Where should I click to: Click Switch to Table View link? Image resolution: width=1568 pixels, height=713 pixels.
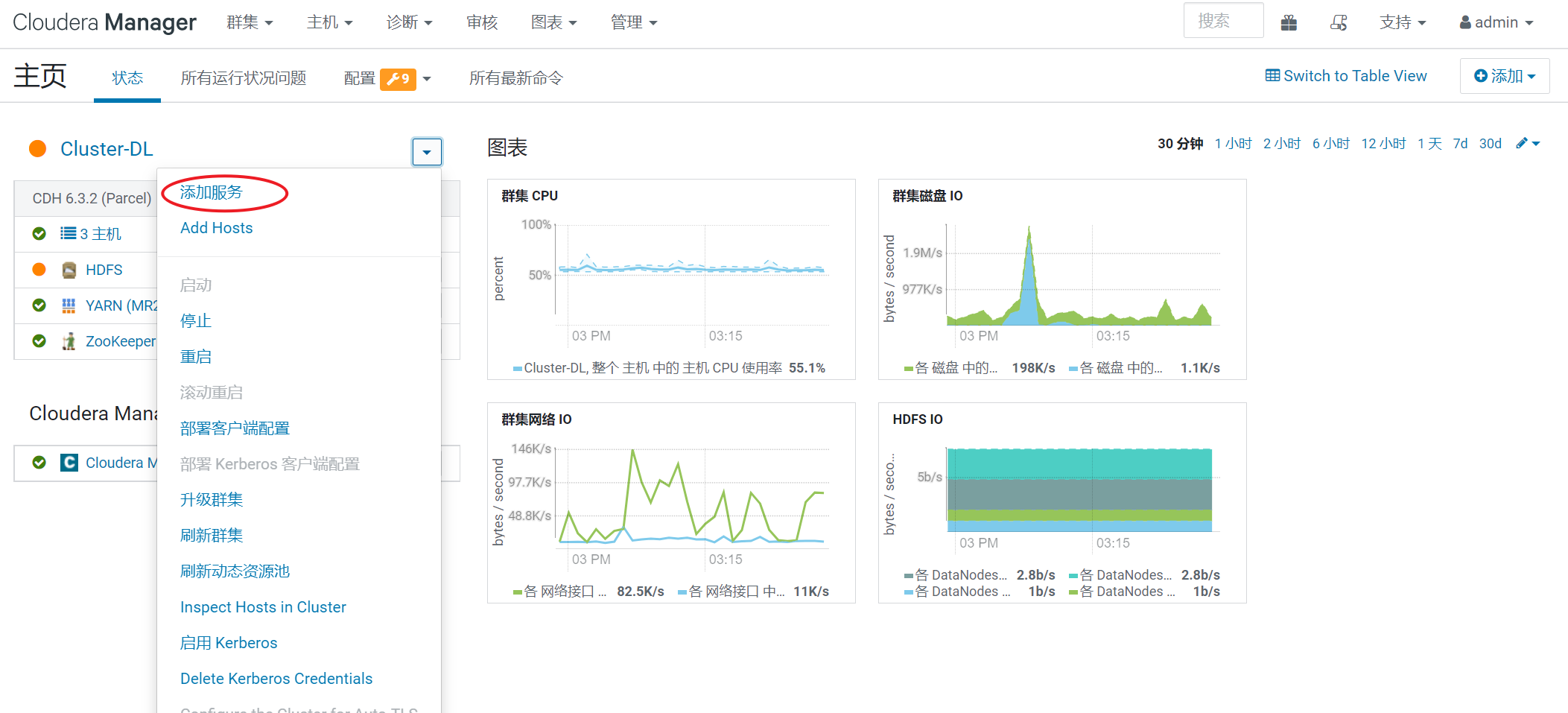click(x=1346, y=76)
